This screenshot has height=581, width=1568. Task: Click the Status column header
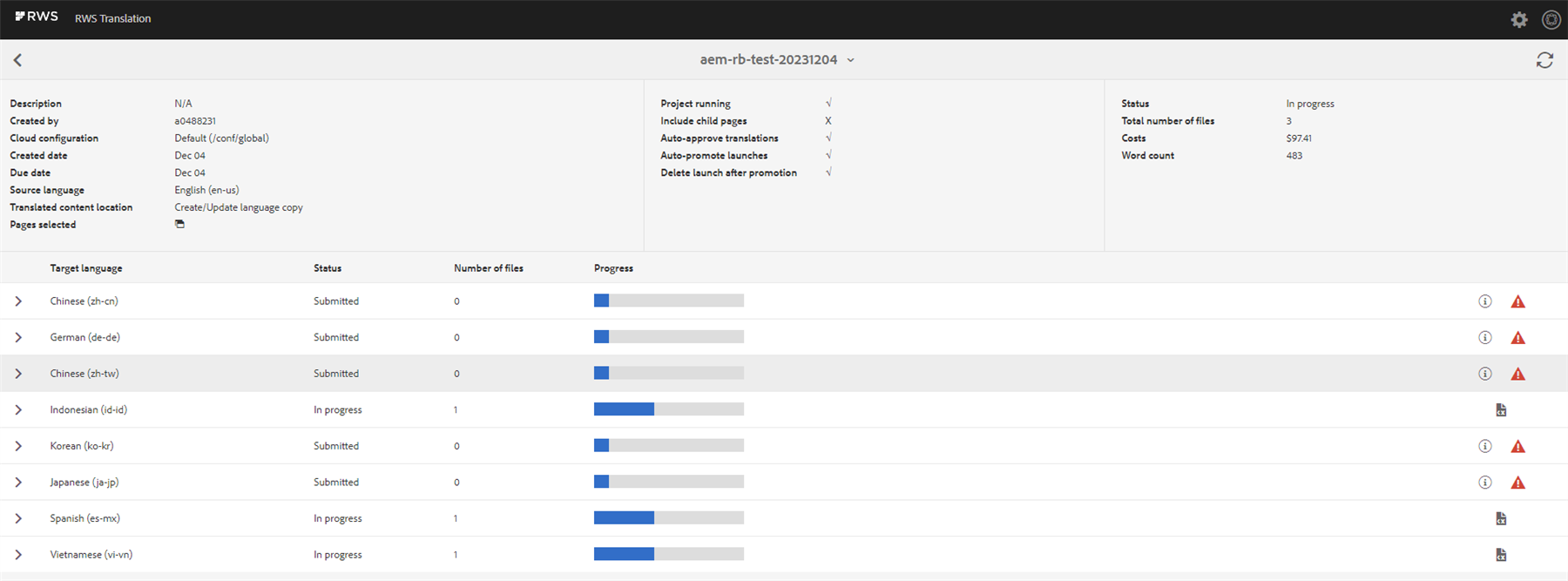328,268
